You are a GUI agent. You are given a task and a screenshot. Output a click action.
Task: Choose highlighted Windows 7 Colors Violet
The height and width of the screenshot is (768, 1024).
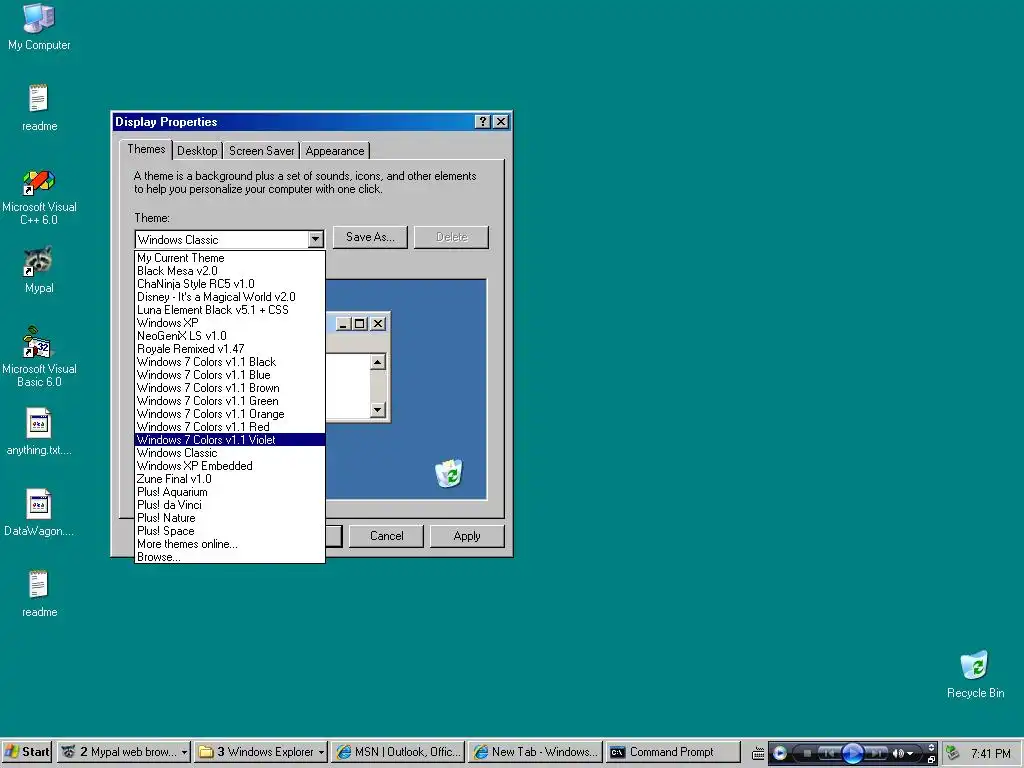[230, 440]
